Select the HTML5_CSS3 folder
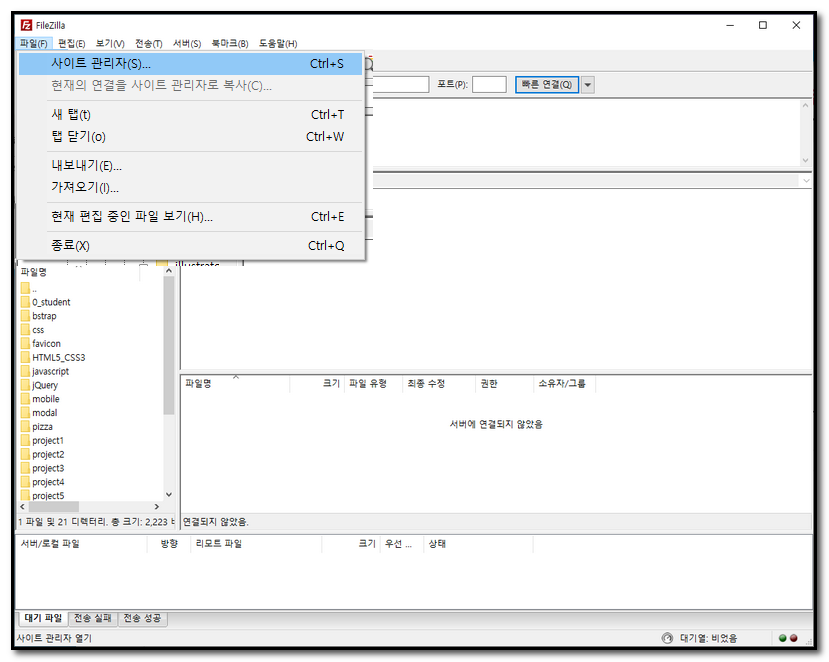Screen dimensions: 829x662 click(58, 357)
